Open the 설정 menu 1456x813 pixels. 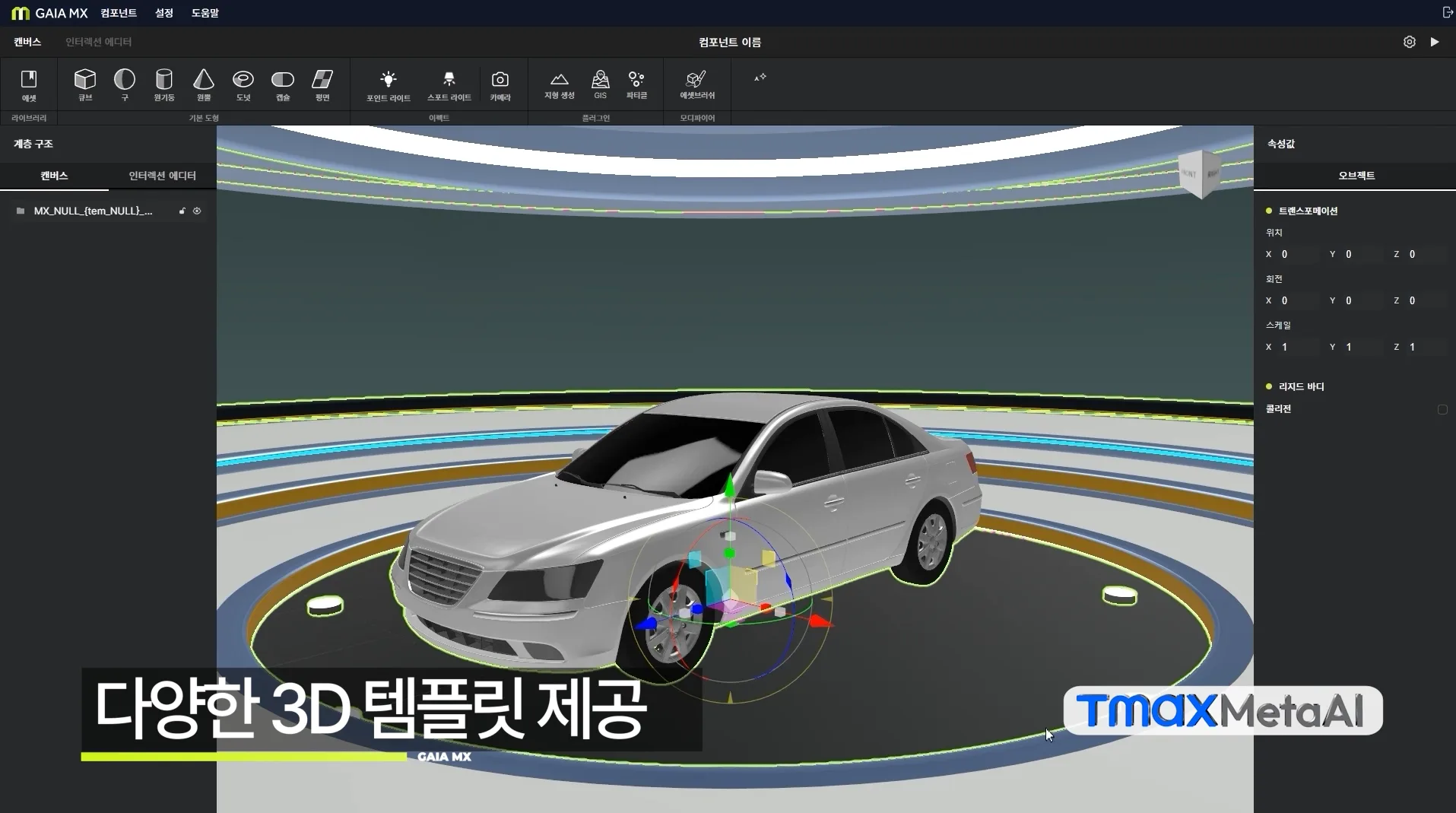[164, 13]
